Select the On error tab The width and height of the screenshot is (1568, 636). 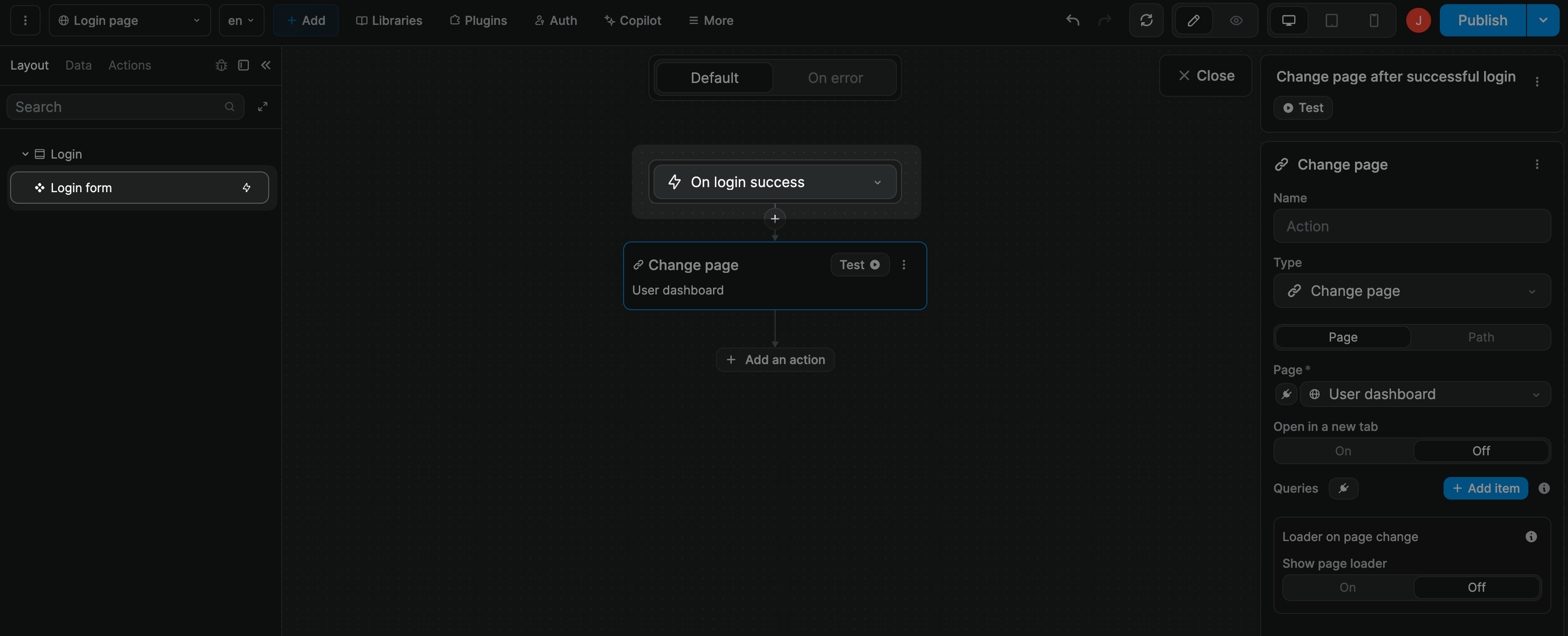click(835, 77)
